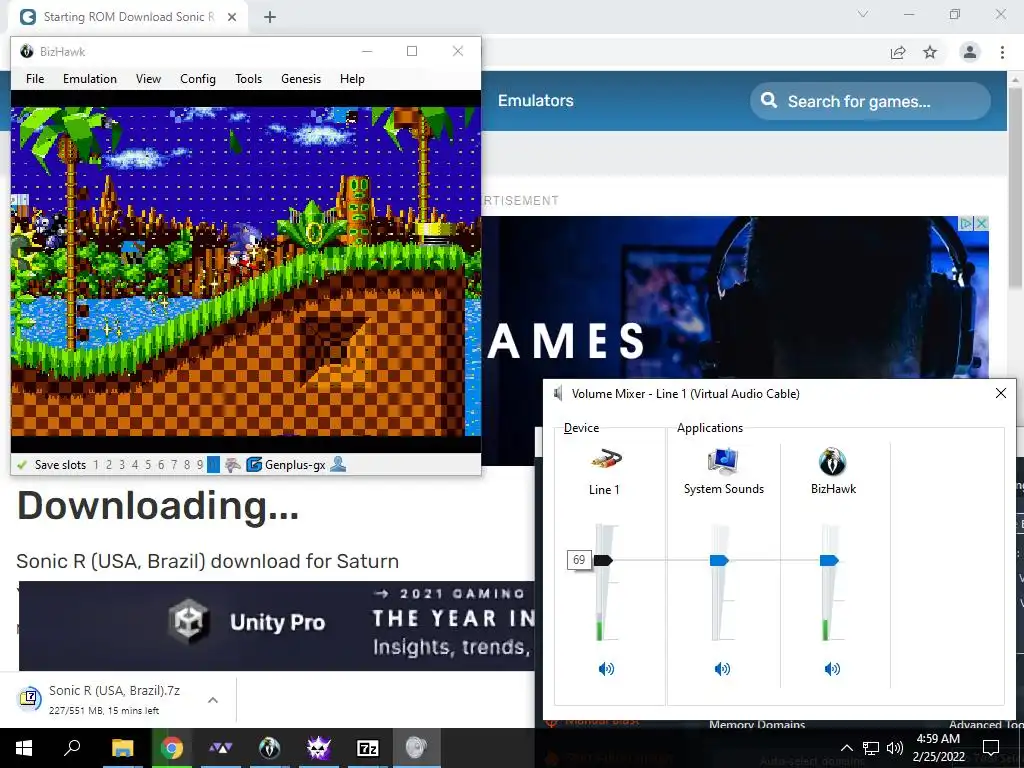
Task: Select save slot 3 in BizHawk
Action: point(122,465)
